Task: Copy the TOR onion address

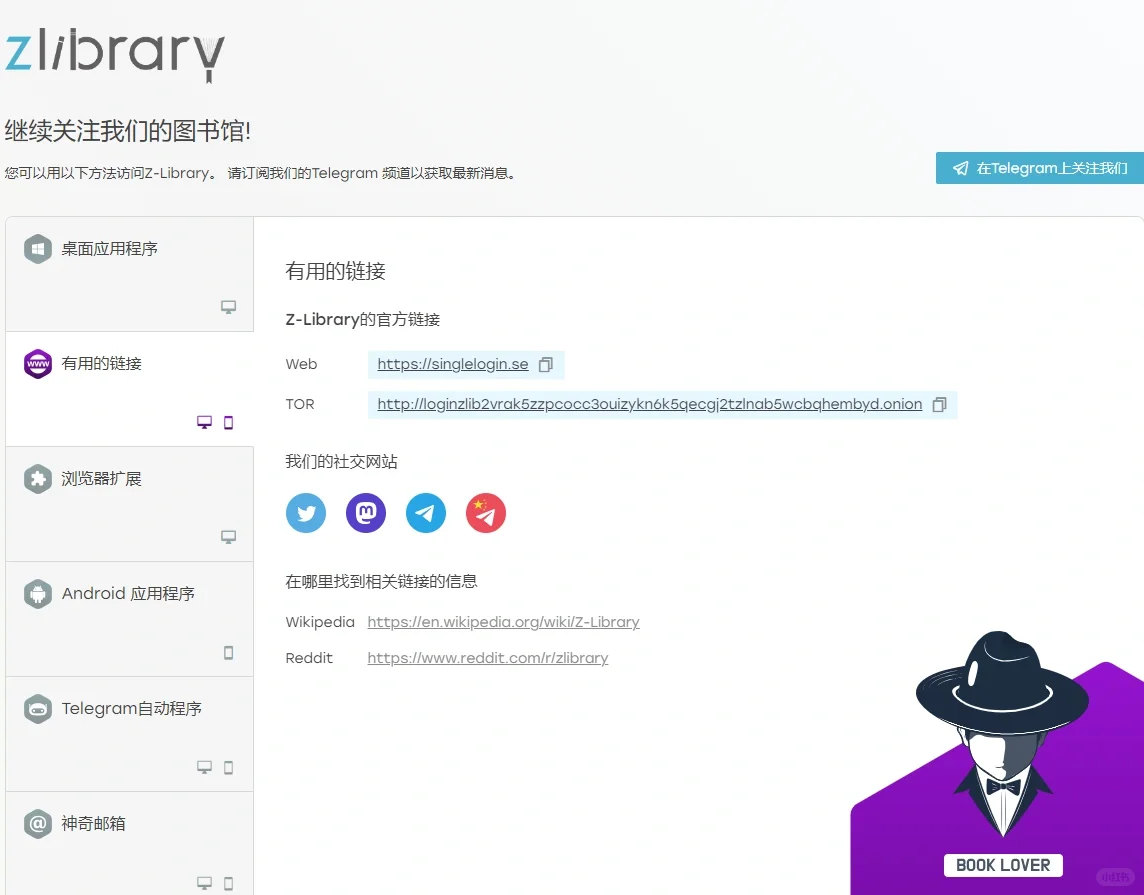Action: (940, 405)
